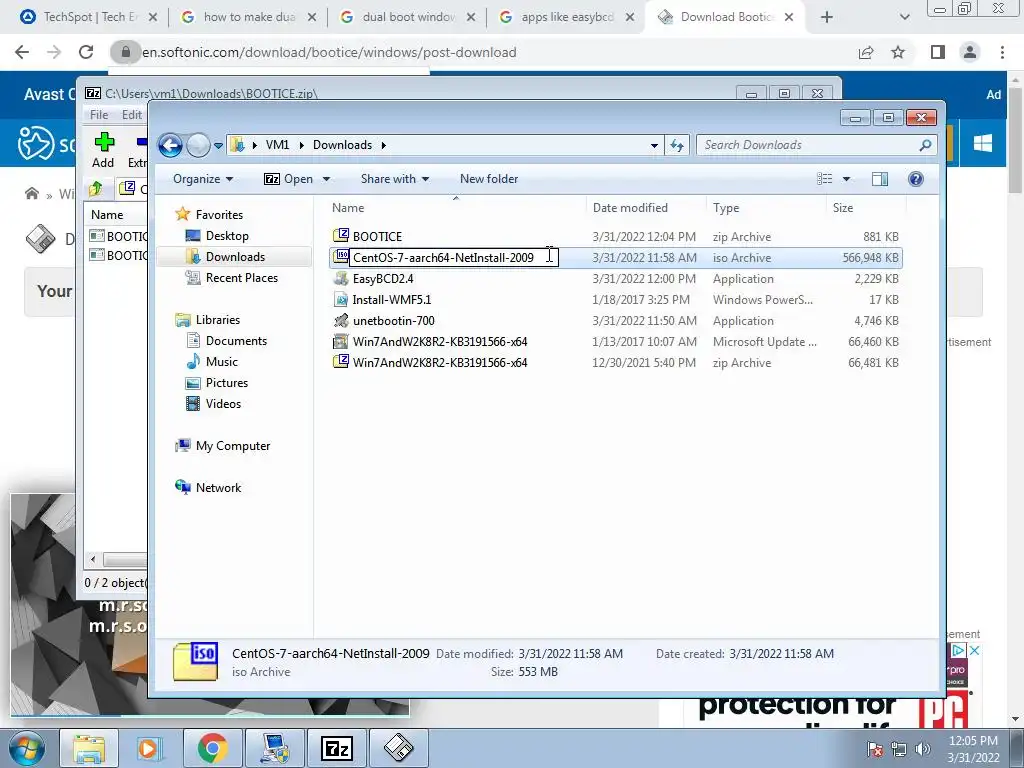Bookmark this page with the star icon

coord(898,52)
